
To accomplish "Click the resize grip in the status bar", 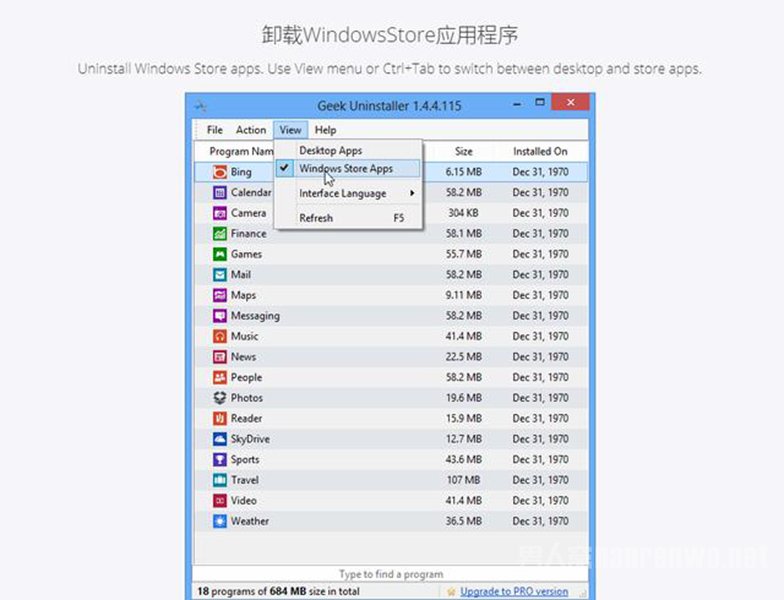I will (582, 594).
